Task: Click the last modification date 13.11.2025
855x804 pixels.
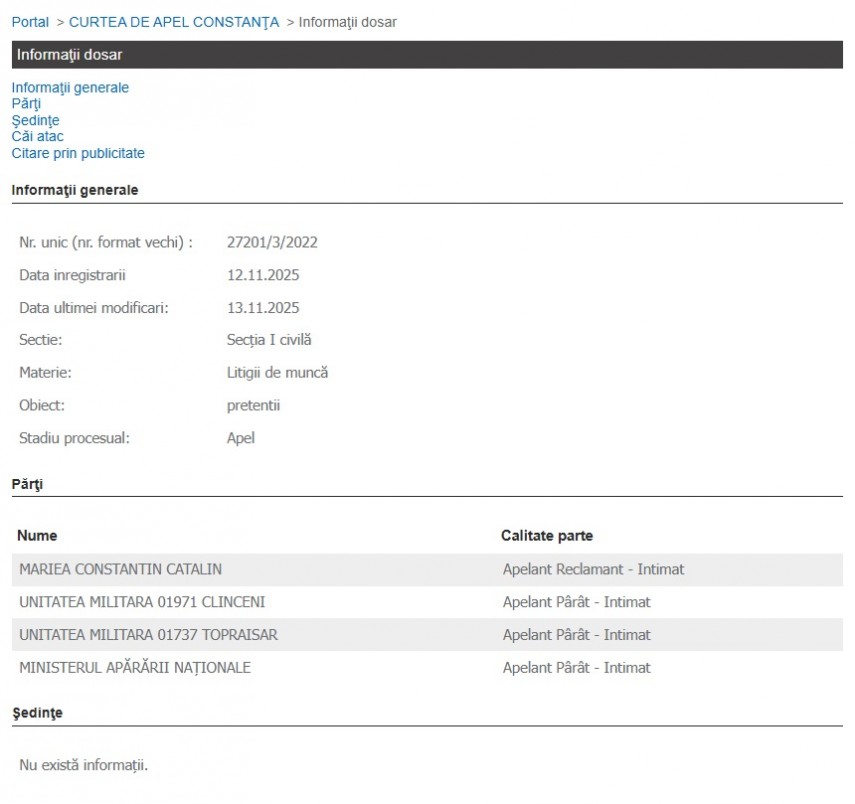Action: click(x=263, y=308)
